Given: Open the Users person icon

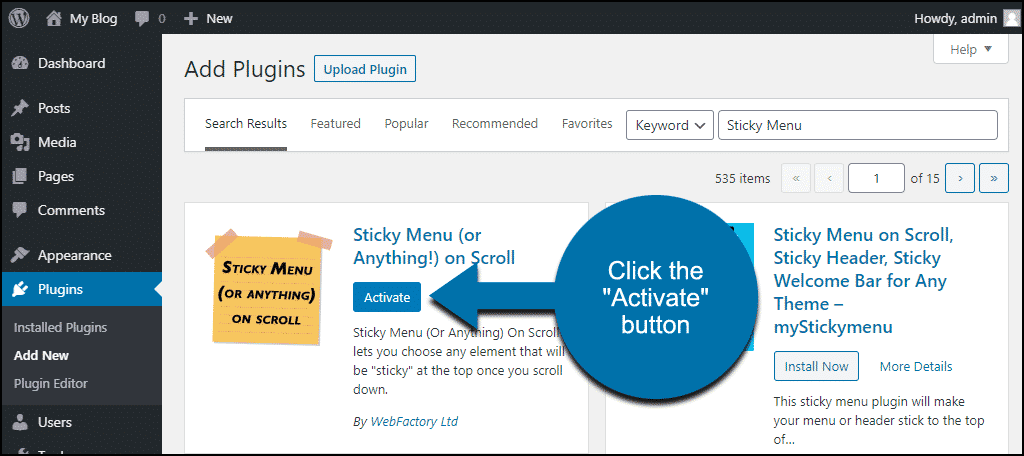Looking at the screenshot, I should click(20, 422).
